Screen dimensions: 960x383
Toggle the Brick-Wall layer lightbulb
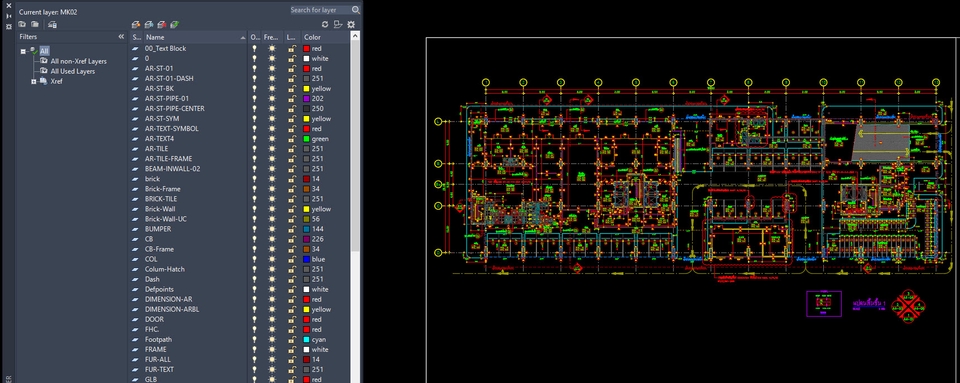click(x=255, y=209)
